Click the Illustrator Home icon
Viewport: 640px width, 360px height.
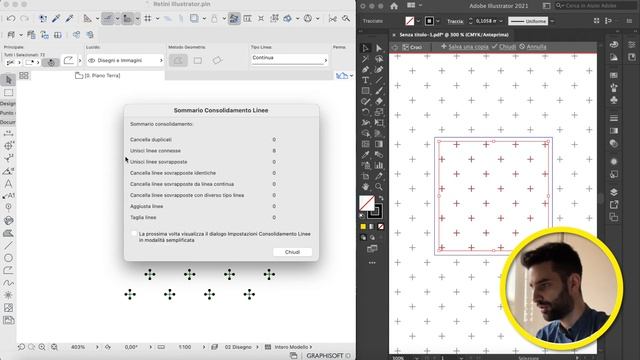click(x=394, y=6)
